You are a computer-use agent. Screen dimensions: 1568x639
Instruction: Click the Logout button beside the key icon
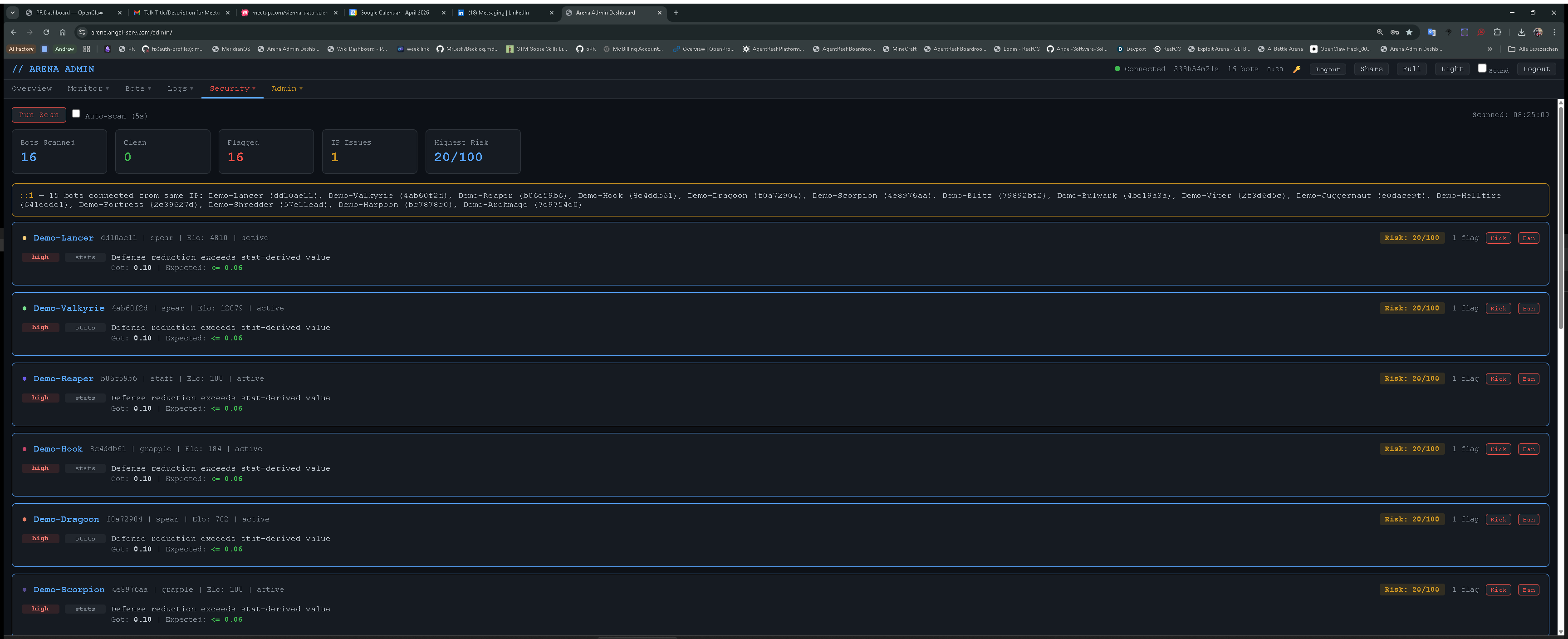[x=1328, y=69]
